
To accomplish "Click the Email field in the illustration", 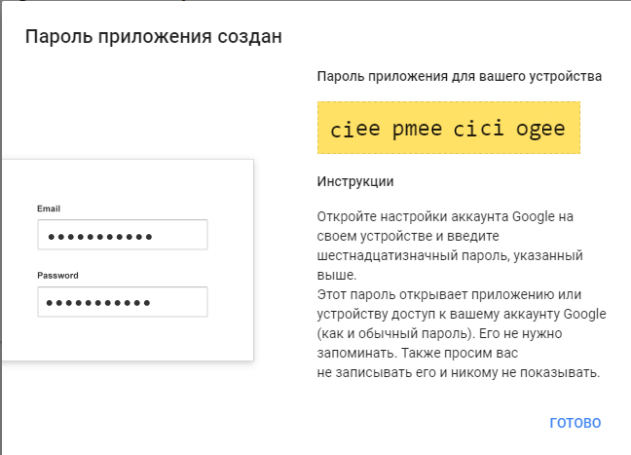I will coord(122,235).
